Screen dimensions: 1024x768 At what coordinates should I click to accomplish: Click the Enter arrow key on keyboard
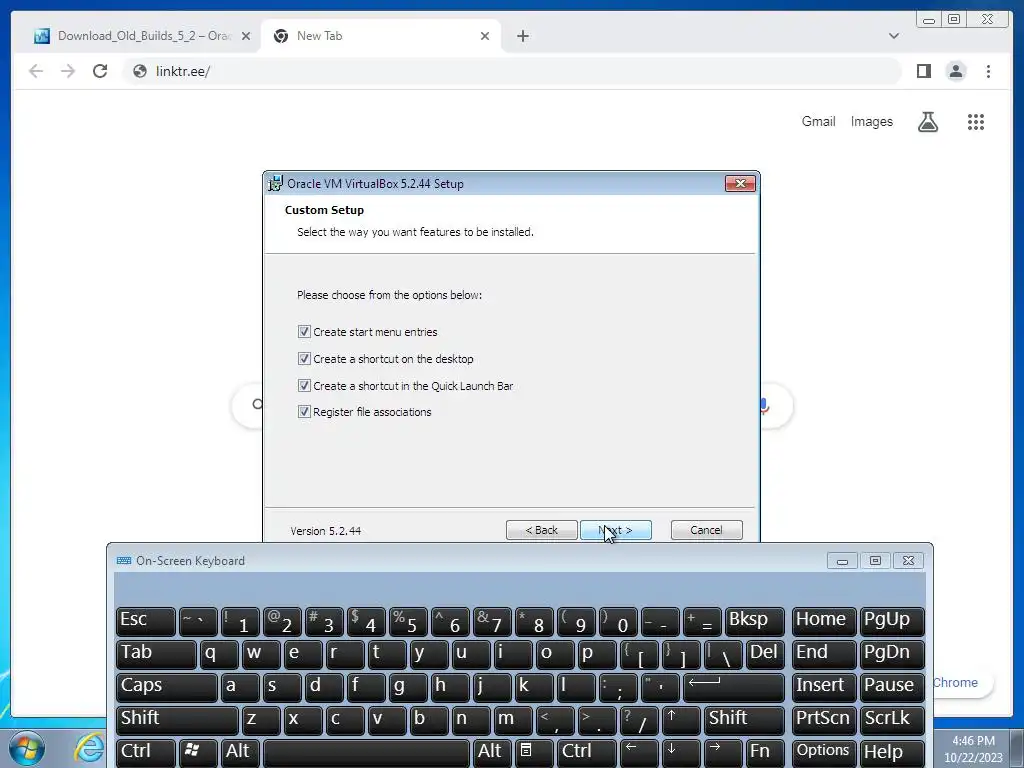pyautogui.click(x=733, y=686)
